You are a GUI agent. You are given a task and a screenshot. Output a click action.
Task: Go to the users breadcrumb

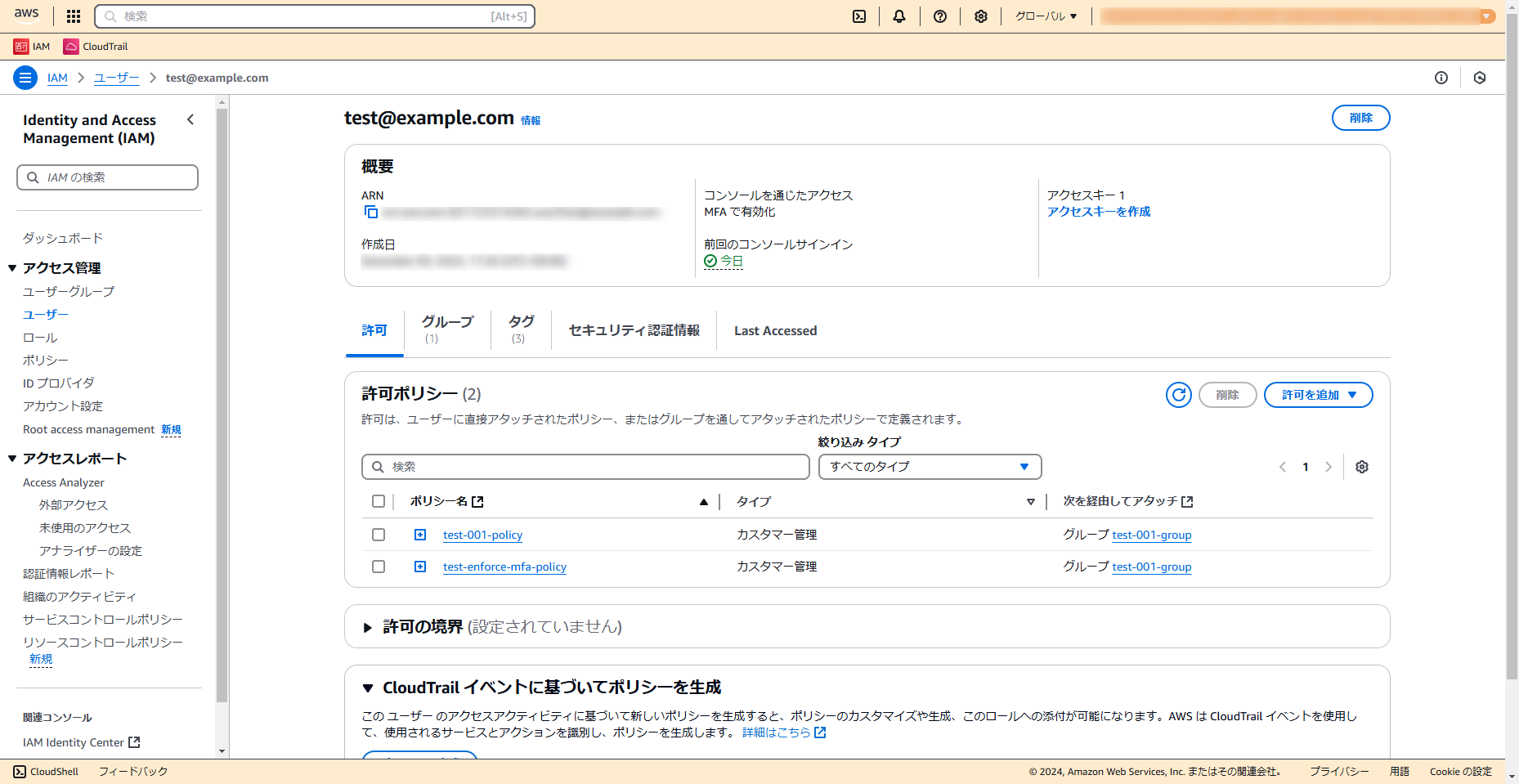click(117, 78)
